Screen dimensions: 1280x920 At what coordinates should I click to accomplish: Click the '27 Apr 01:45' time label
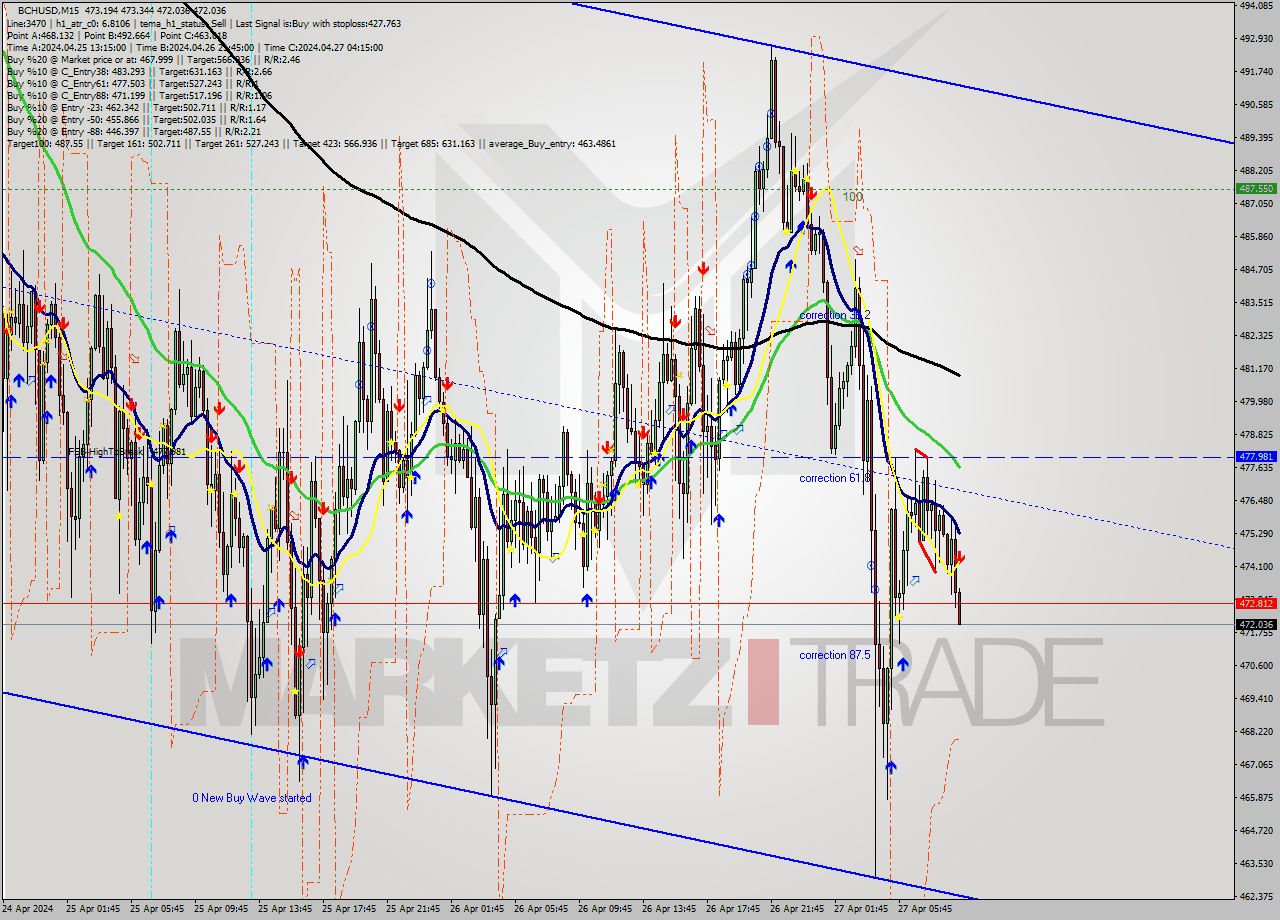[x=862, y=910]
